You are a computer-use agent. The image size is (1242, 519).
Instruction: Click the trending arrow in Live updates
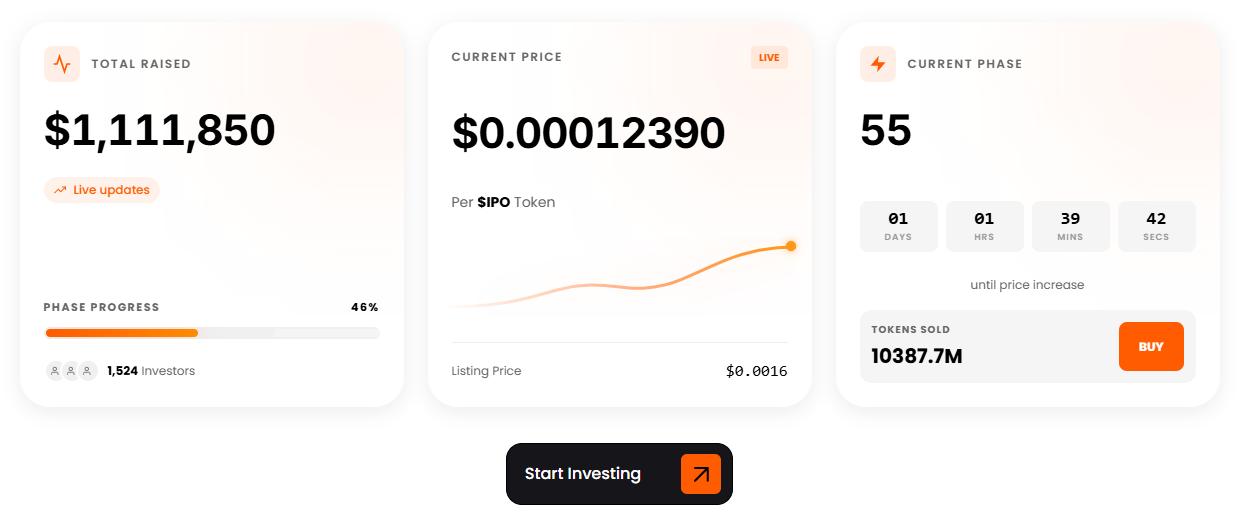[61, 190]
